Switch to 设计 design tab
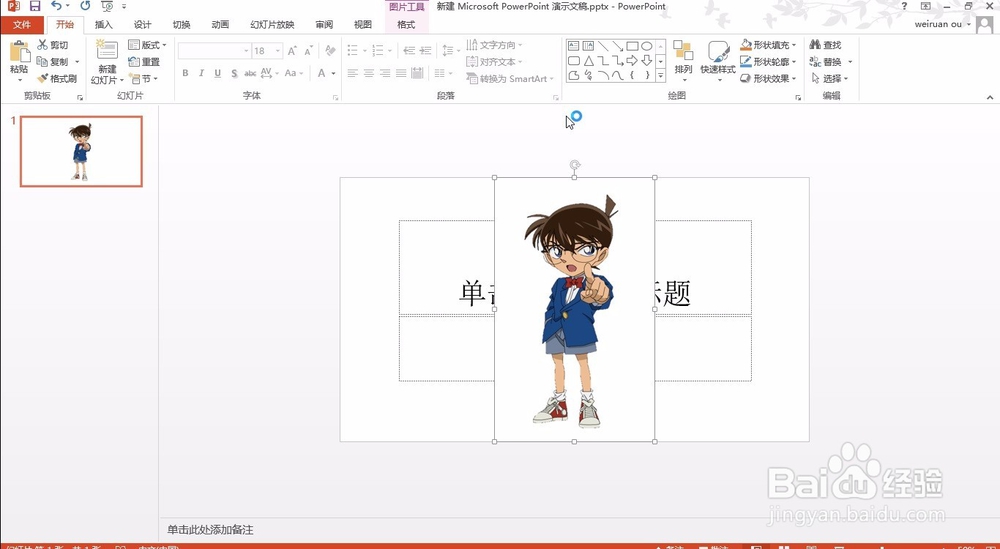The height and width of the screenshot is (549, 1000). tap(142, 25)
